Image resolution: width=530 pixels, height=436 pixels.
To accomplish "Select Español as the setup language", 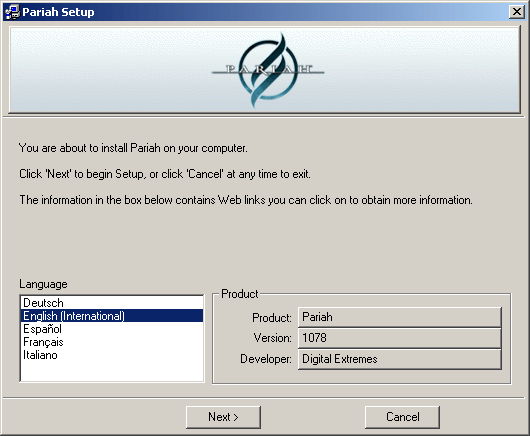I will point(112,329).
